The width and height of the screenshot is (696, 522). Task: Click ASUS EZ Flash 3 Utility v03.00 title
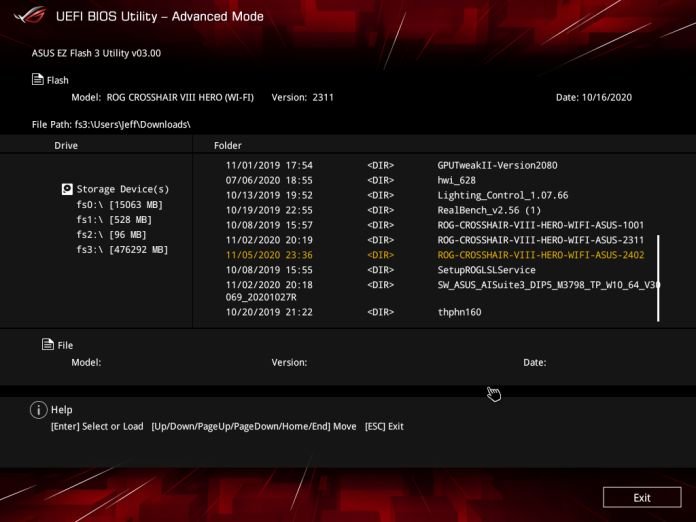click(96, 53)
